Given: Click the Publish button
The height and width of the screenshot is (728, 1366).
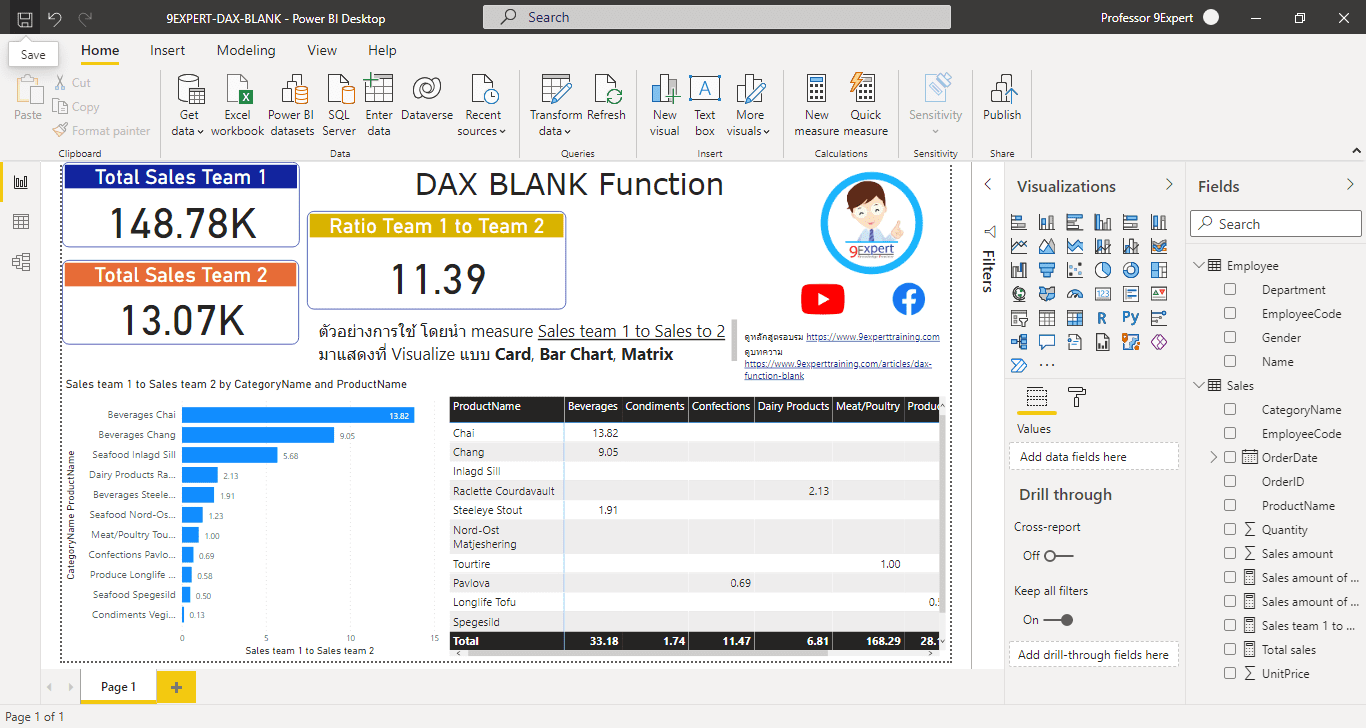Looking at the screenshot, I should click(1001, 100).
